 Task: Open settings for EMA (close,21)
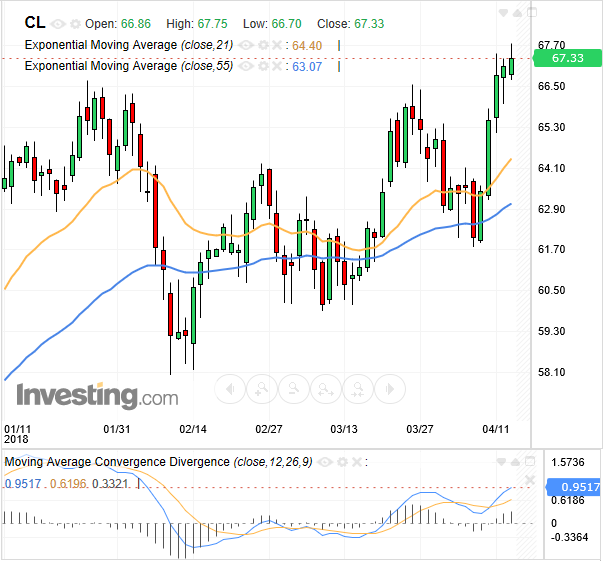[264, 46]
